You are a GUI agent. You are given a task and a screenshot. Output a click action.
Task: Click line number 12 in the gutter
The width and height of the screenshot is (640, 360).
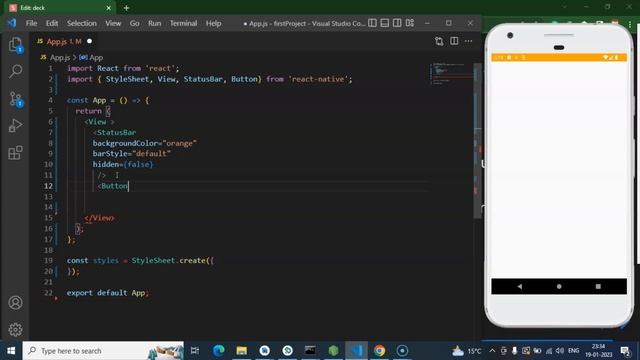[x=49, y=186]
